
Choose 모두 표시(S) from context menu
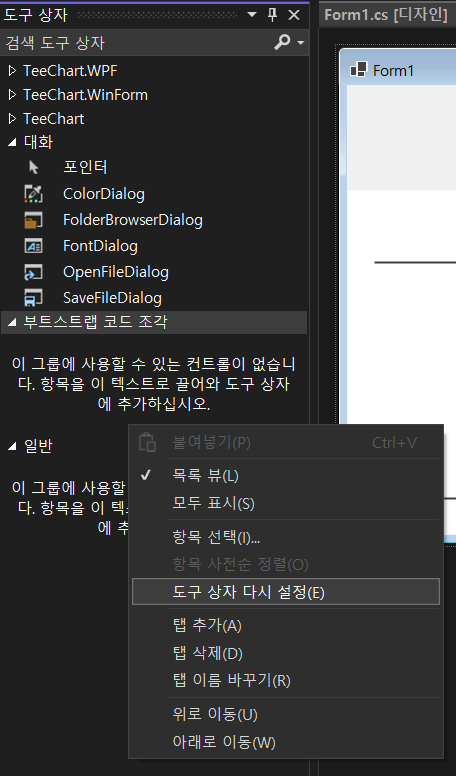[x=286, y=503]
